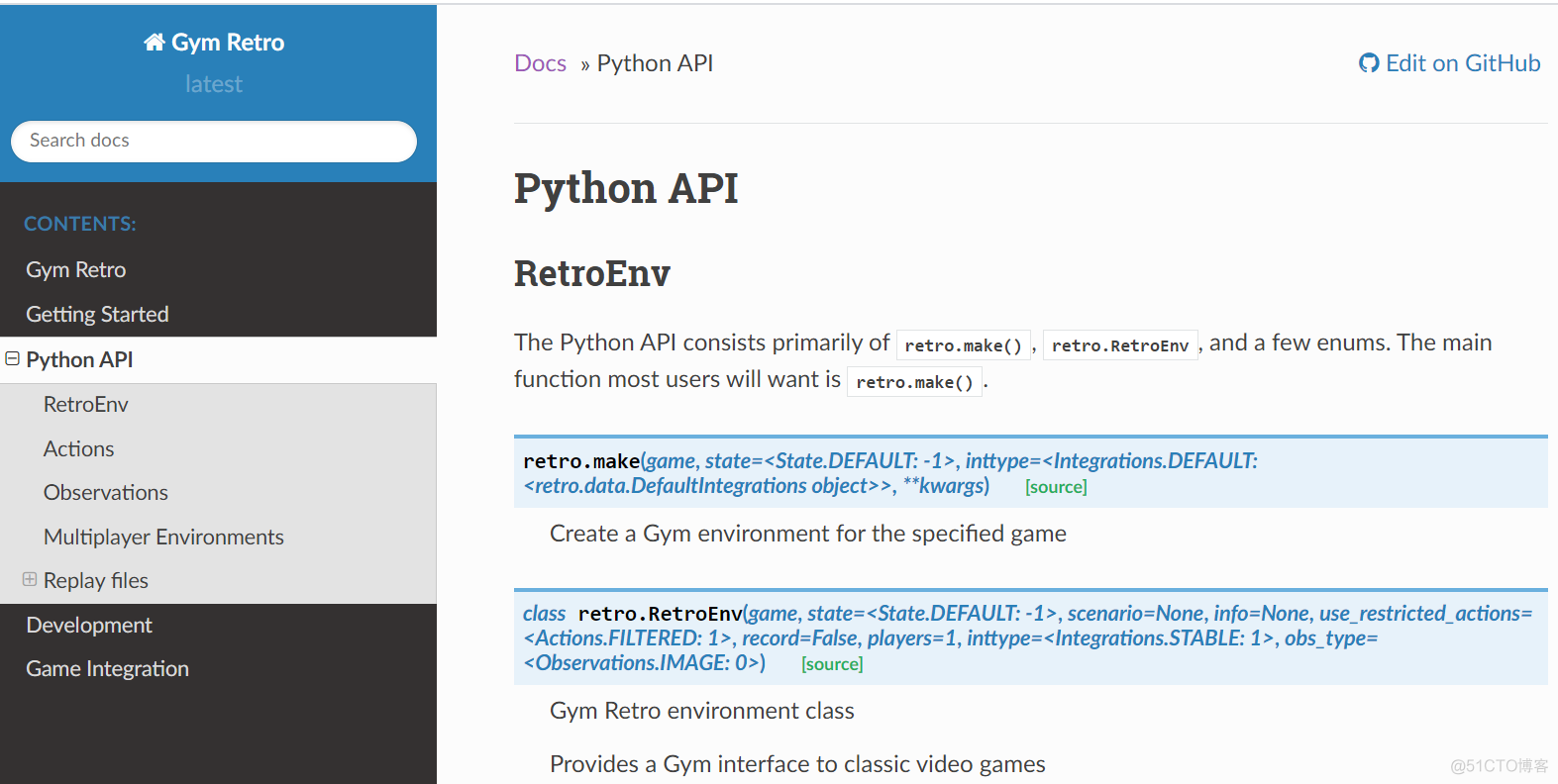The height and width of the screenshot is (784, 1558).
Task: Open Replay files subsection link
Action: pos(96,580)
